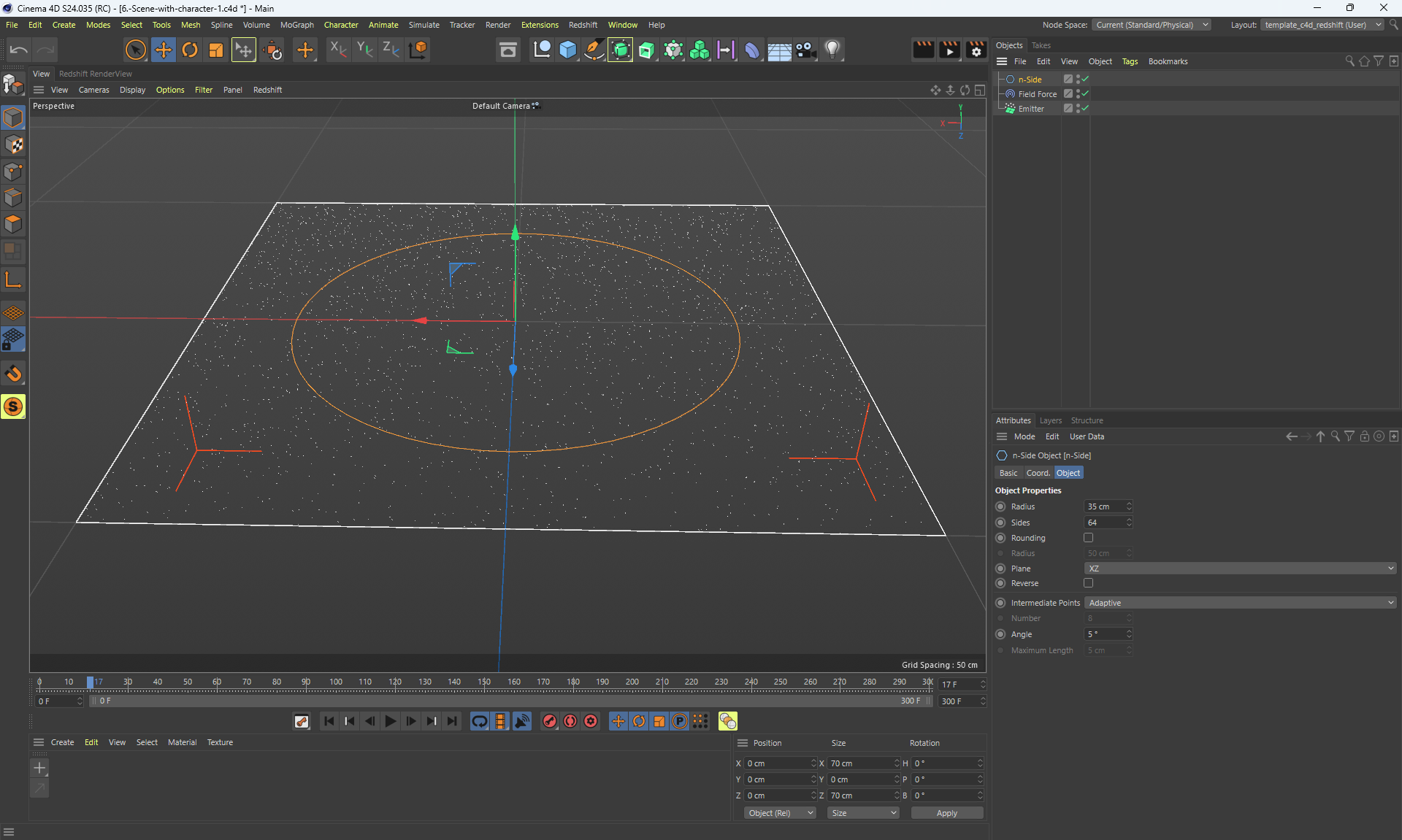This screenshot has height=840, width=1402.
Task: Switch to the Coord. tab
Action: 1038,473
